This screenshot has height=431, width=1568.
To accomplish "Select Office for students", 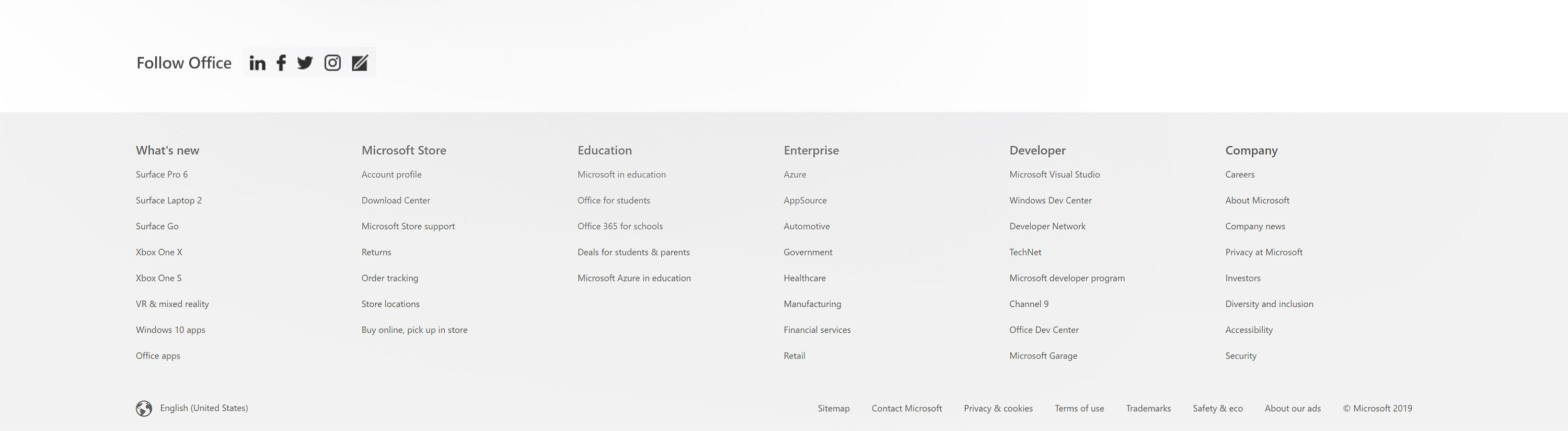I will (x=614, y=200).
